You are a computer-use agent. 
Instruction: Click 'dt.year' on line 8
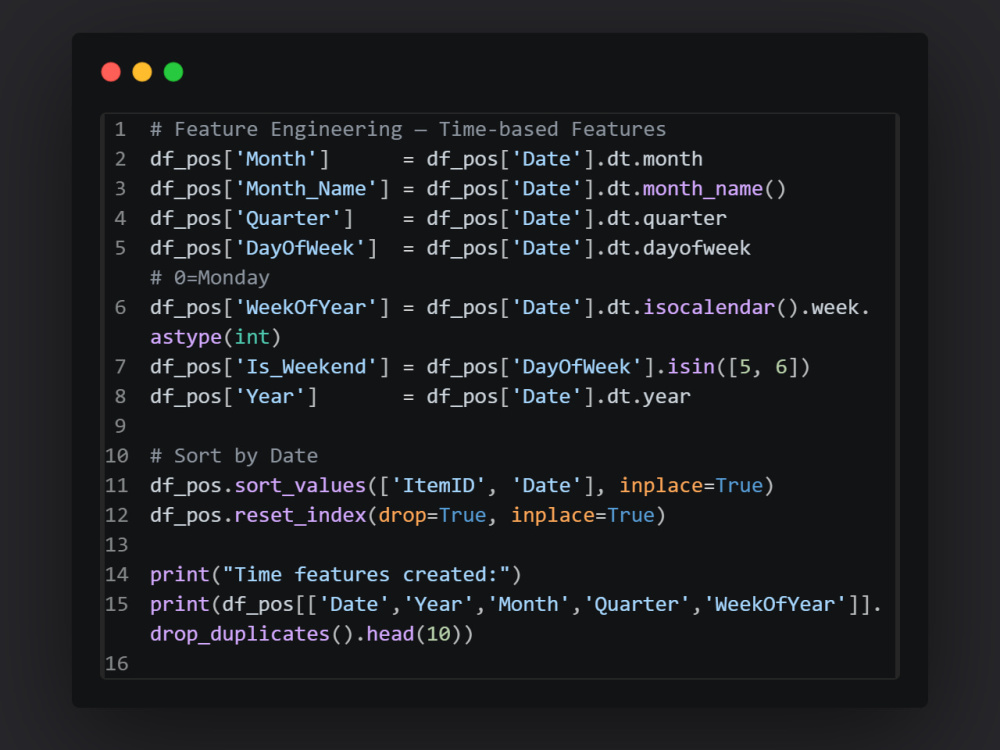[x=649, y=397]
